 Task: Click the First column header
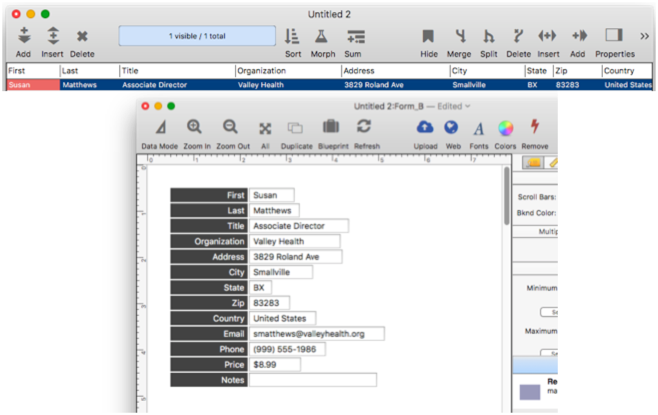(33, 71)
